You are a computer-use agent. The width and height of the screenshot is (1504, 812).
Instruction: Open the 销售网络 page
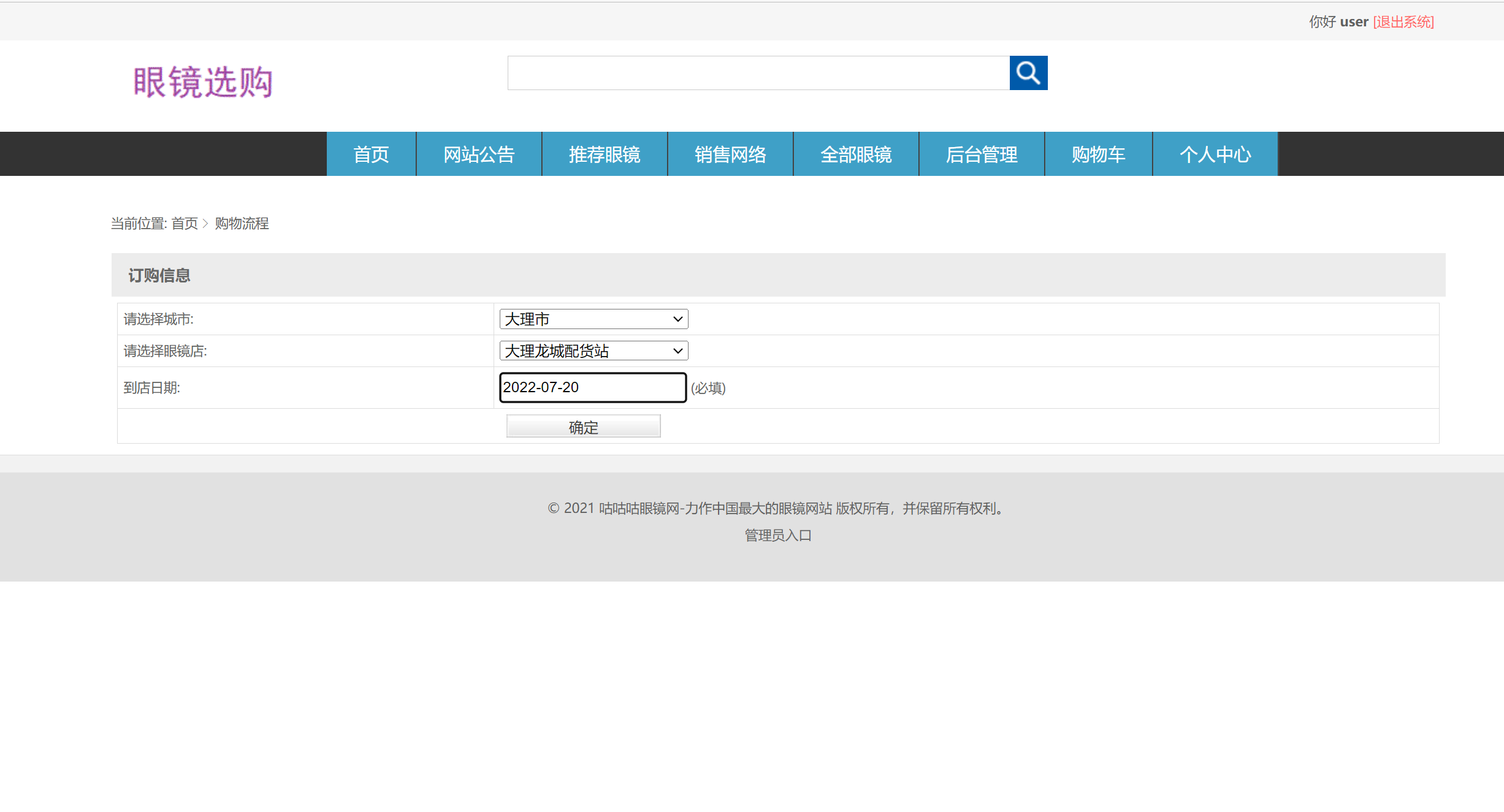click(730, 154)
